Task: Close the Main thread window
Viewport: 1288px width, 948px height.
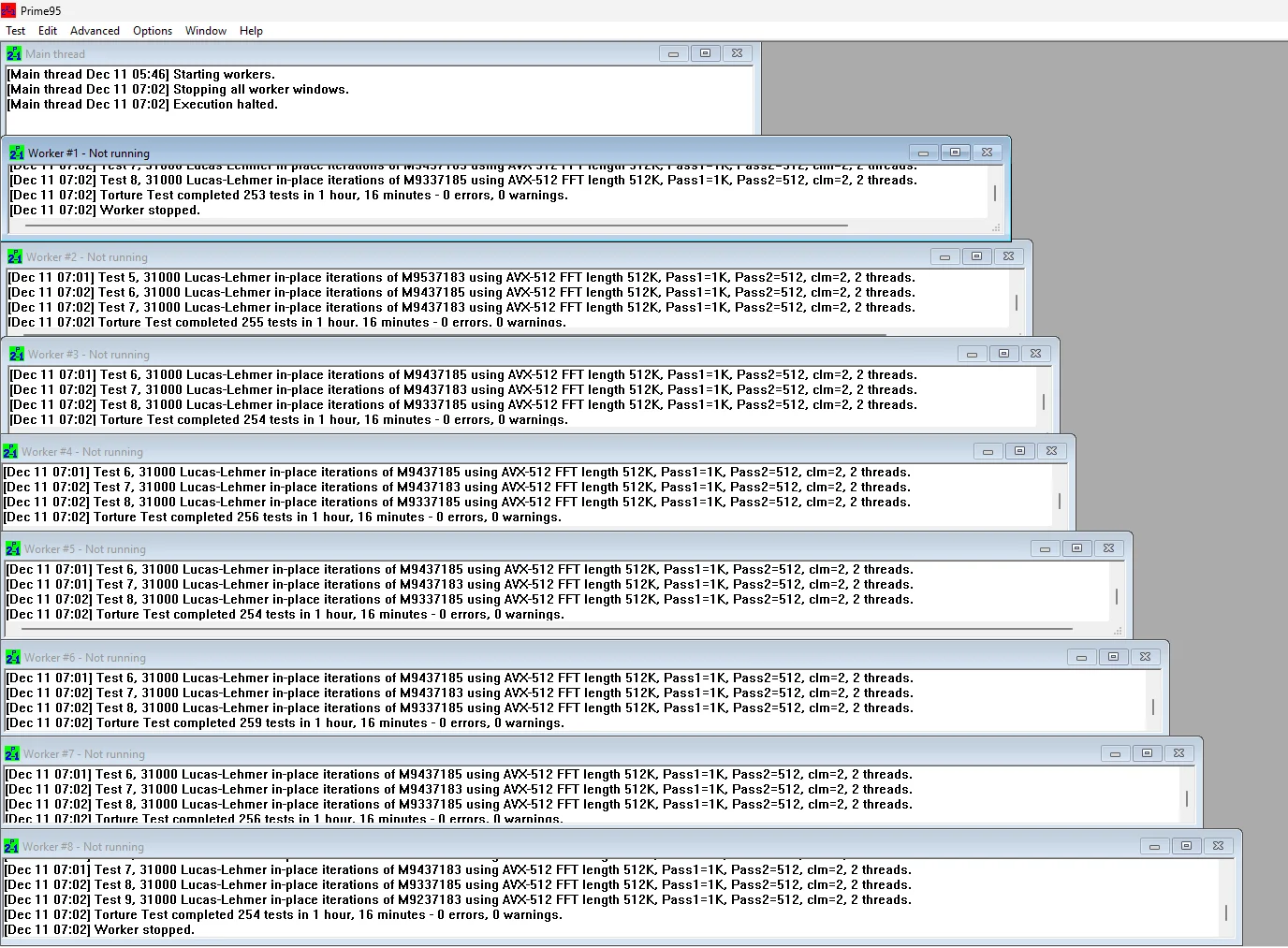Action: coord(737,53)
